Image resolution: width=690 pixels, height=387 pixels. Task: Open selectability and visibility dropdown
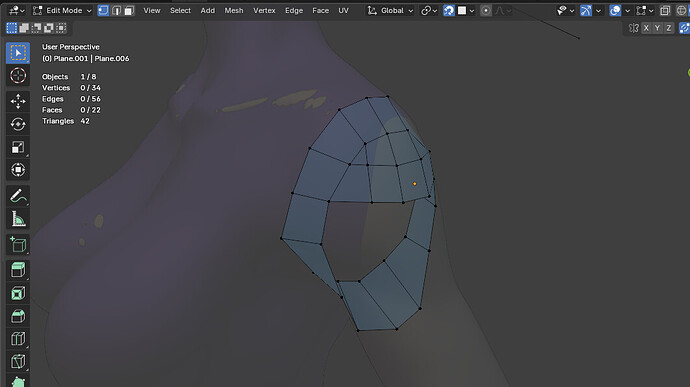pyautogui.click(x=565, y=10)
